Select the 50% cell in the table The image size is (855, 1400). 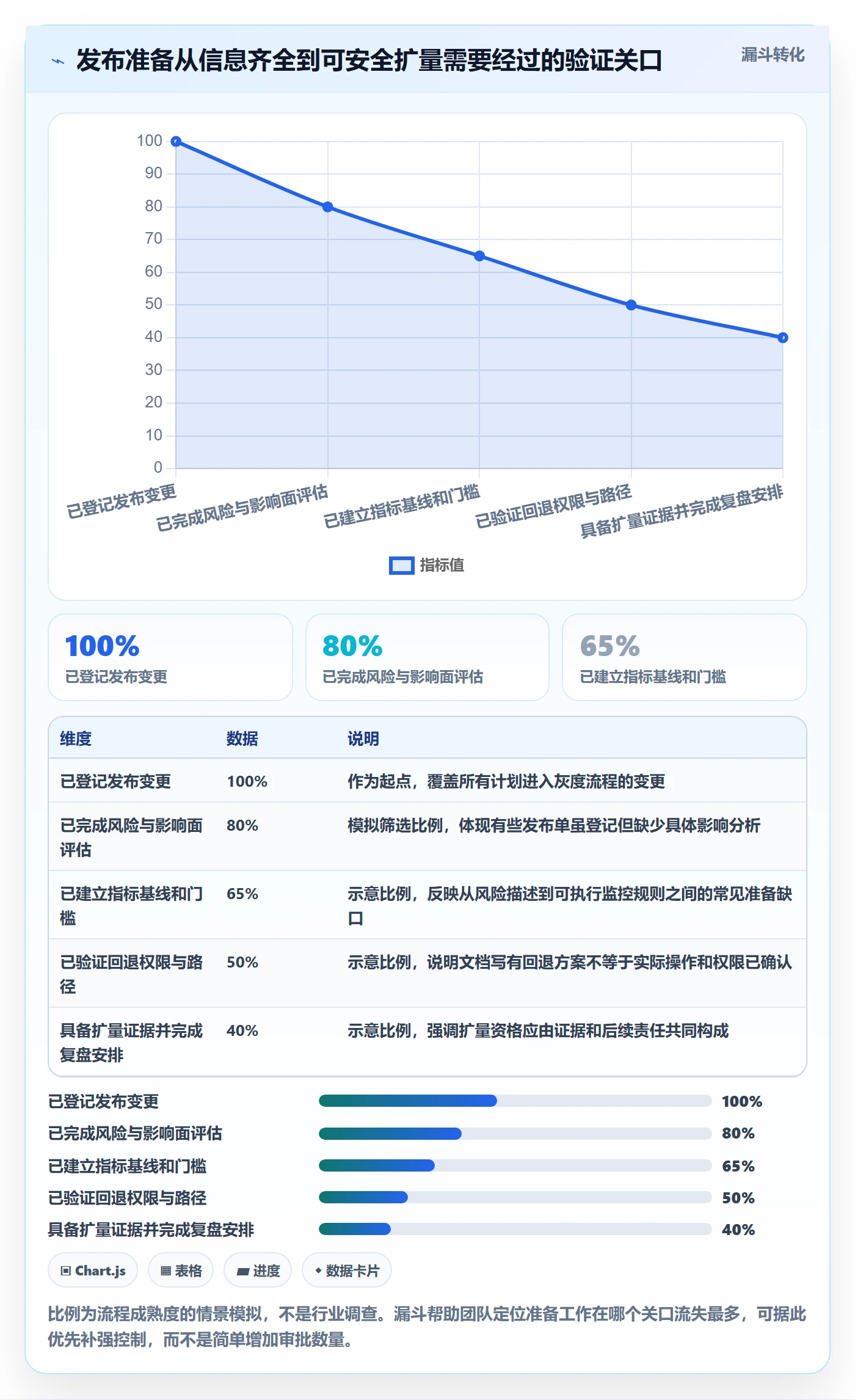(x=242, y=962)
